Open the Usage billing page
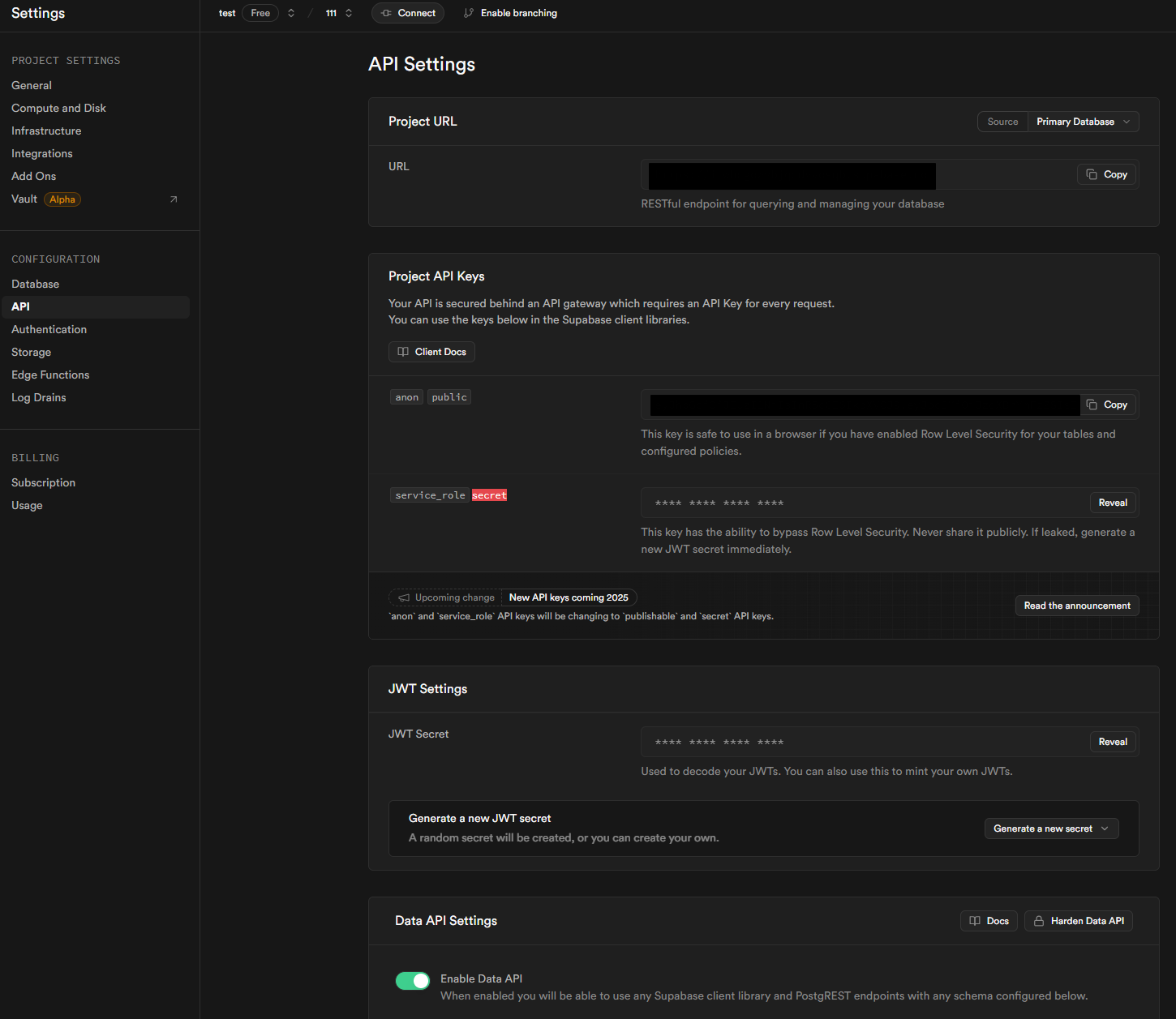Image resolution: width=1176 pixels, height=1019 pixels. click(27, 505)
